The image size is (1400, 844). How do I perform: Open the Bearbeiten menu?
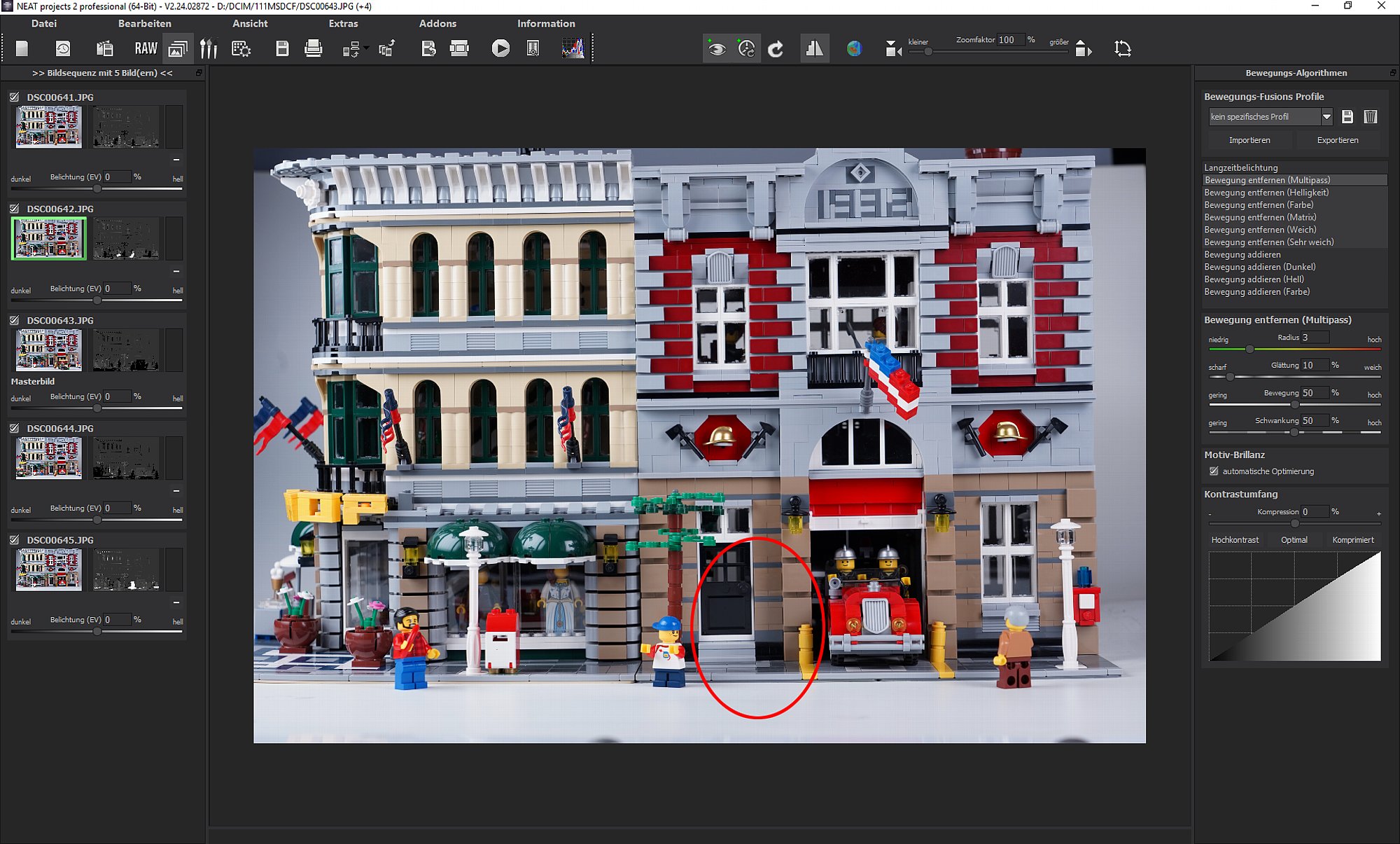click(x=144, y=23)
